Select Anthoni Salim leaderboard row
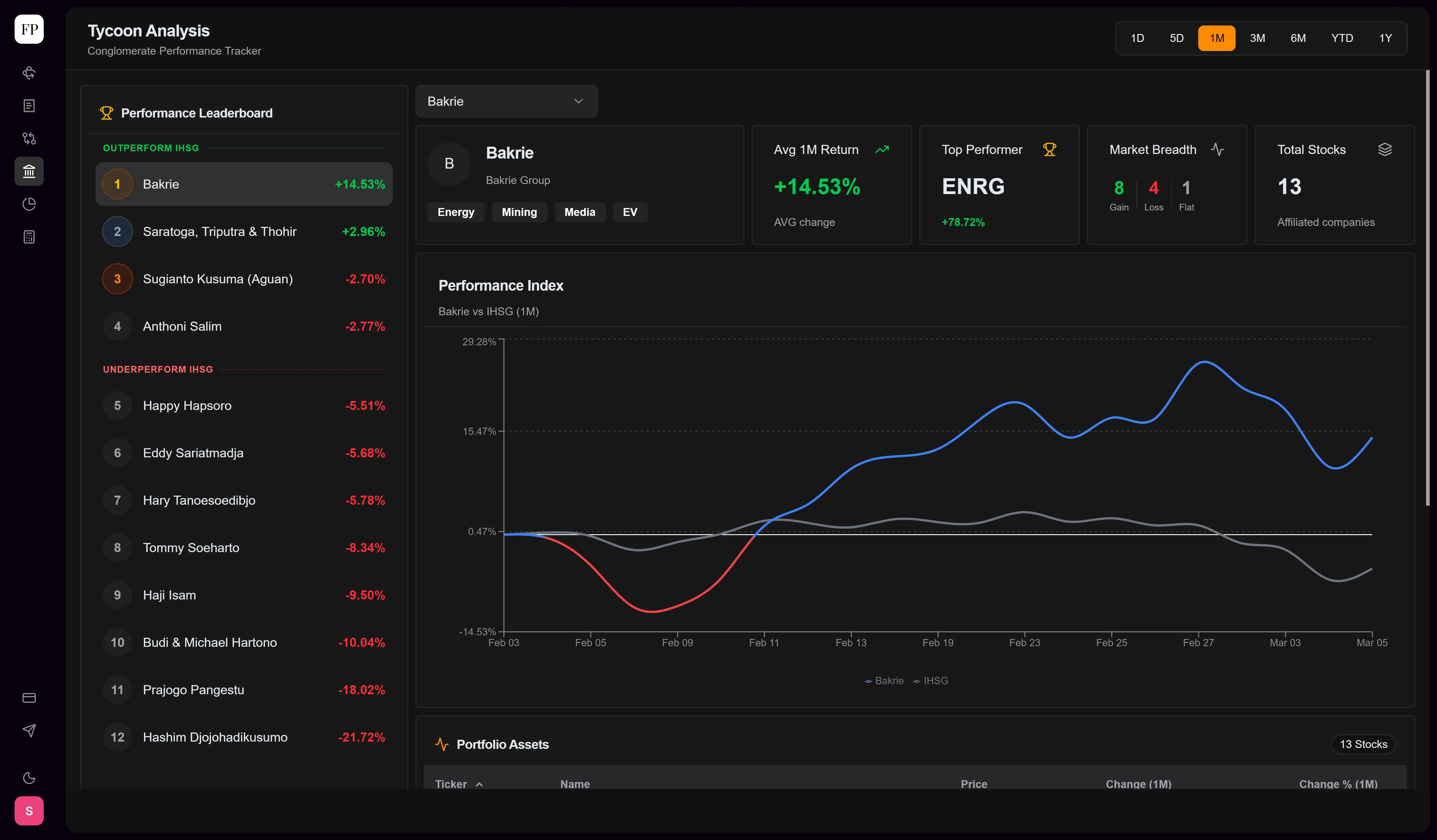Image resolution: width=1437 pixels, height=840 pixels. tap(244, 326)
